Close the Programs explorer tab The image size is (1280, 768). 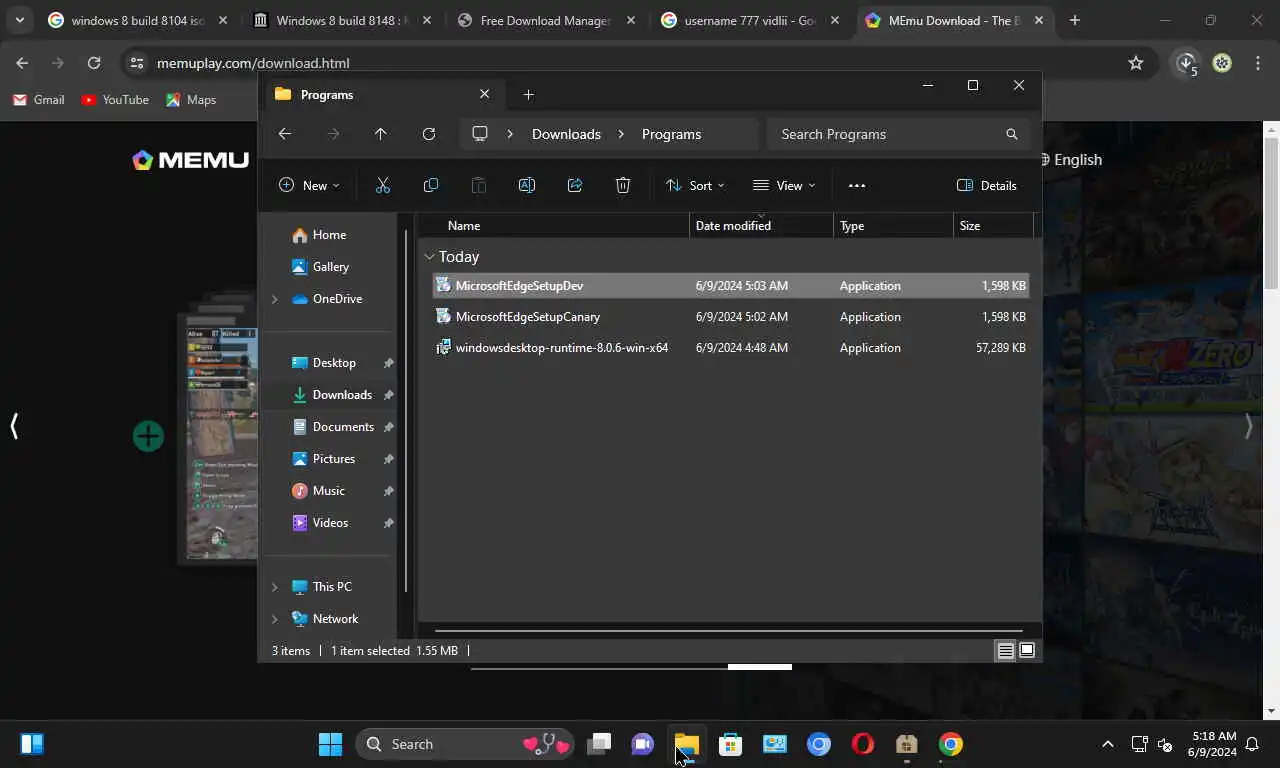coord(485,94)
